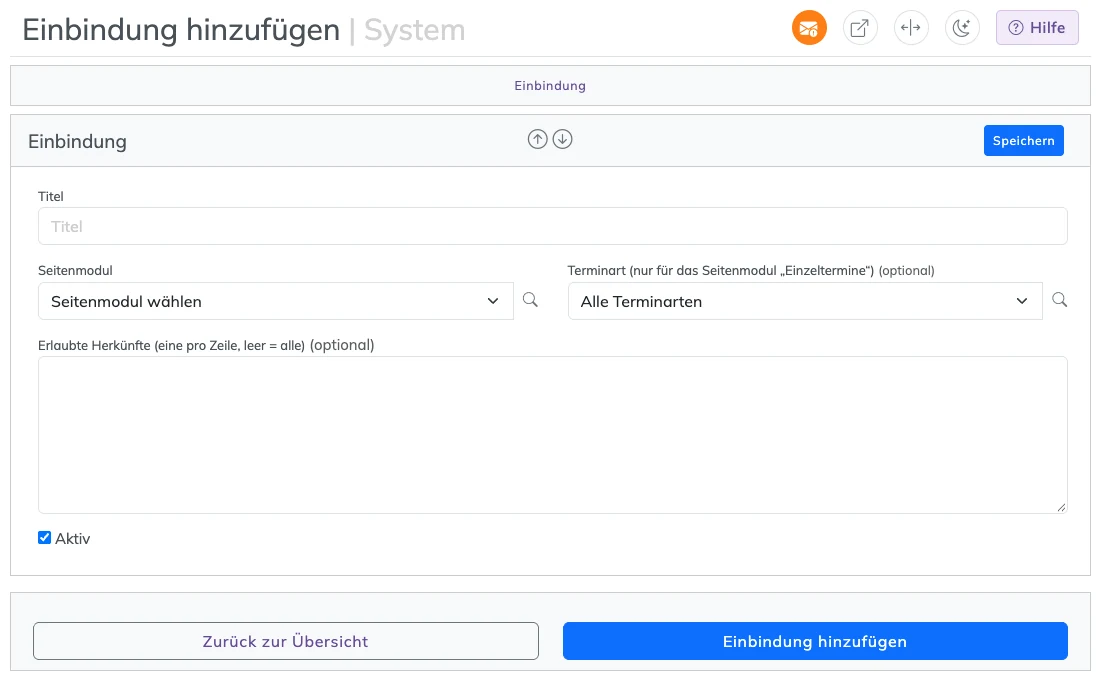This screenshot has width=1101, height=681.
Task: Open the Seitenmodul wählen dropdown
Action: point(275,301)
